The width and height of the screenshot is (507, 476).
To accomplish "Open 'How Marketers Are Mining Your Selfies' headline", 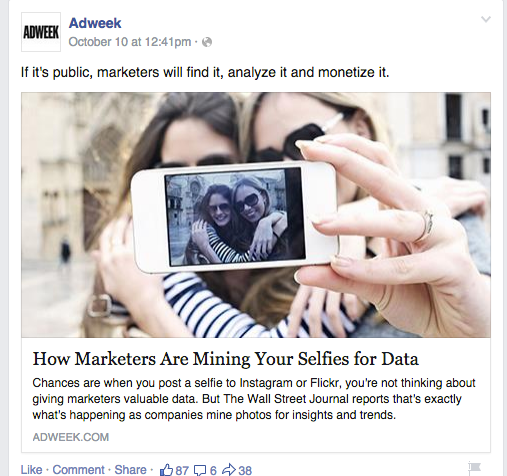I will click(x=225, y=359).
